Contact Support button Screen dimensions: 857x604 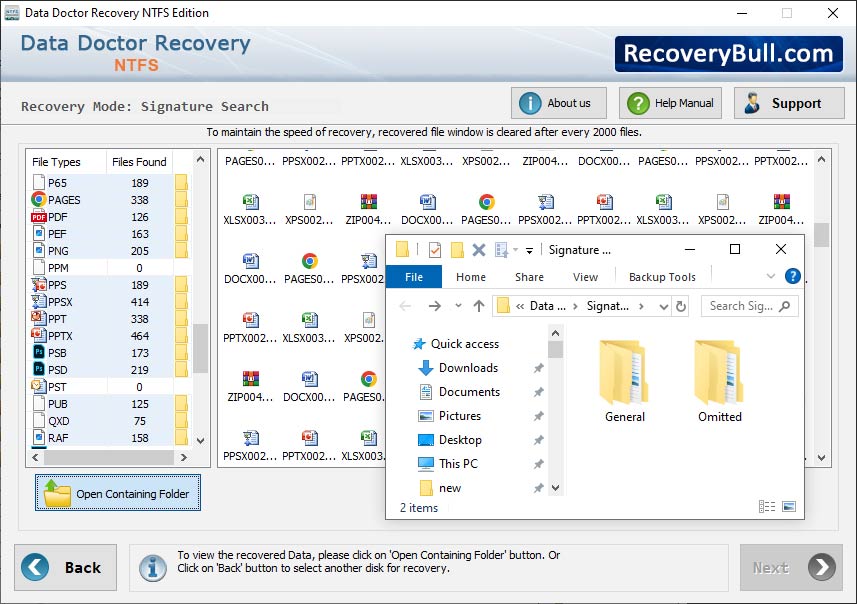coord(789,103)
